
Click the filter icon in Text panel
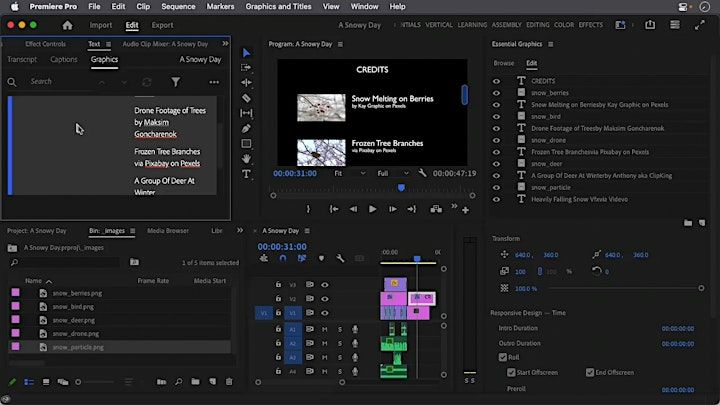click(176, 82)
